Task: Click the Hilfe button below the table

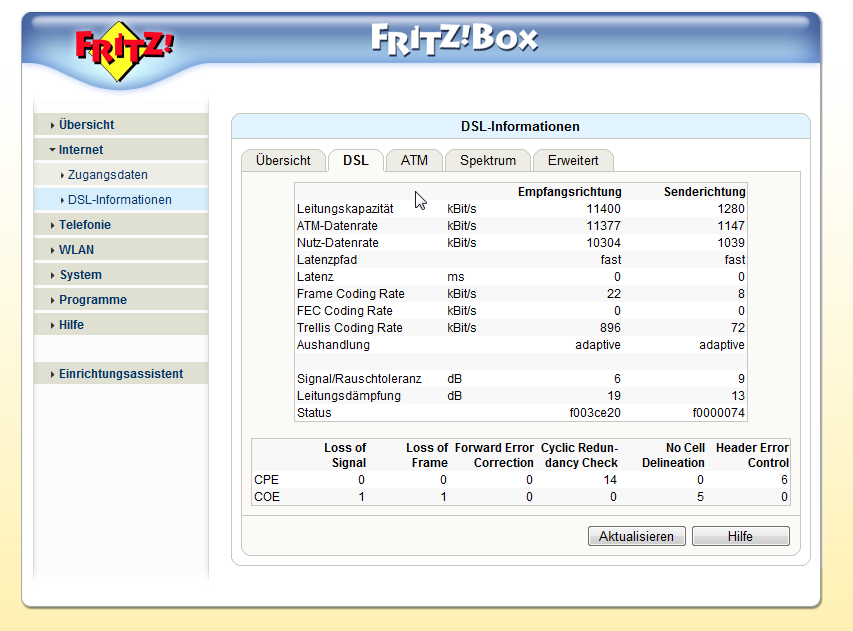Action: pyautogui.click(x=740, y=536)
